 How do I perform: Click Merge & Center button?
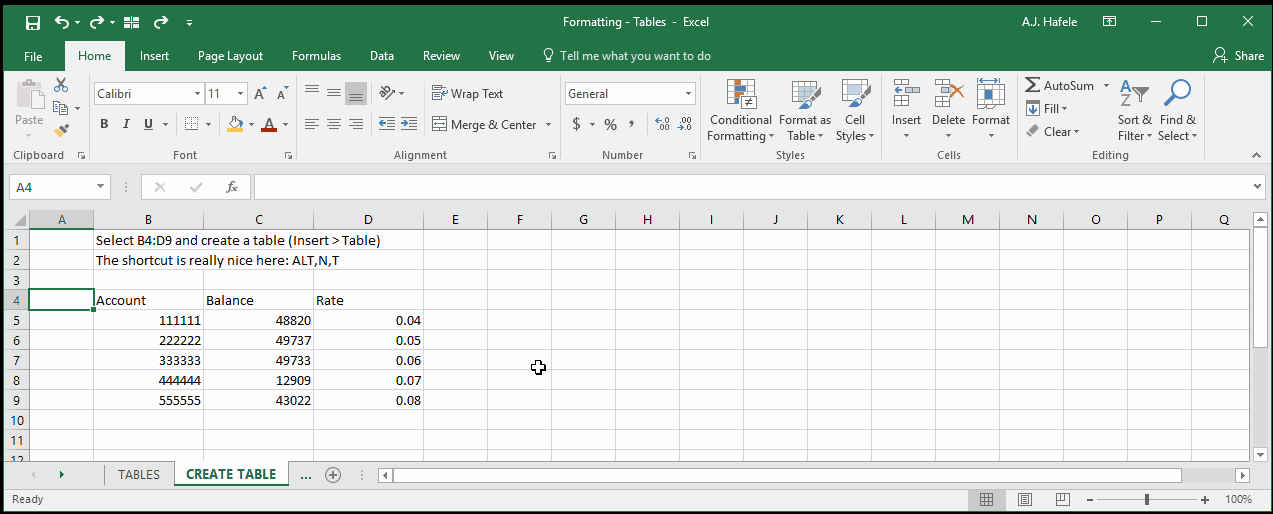click(x=485, y=124)
